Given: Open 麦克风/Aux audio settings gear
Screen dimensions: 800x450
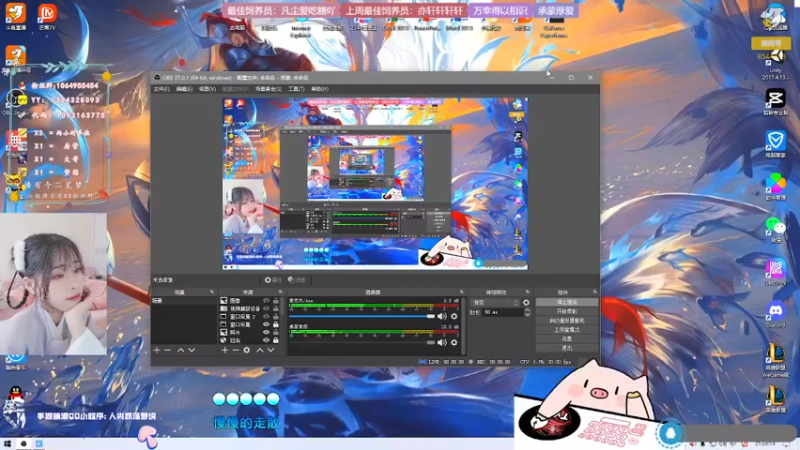Looking at the screenshot, I should pyautogui.click(x=454, y=316).
